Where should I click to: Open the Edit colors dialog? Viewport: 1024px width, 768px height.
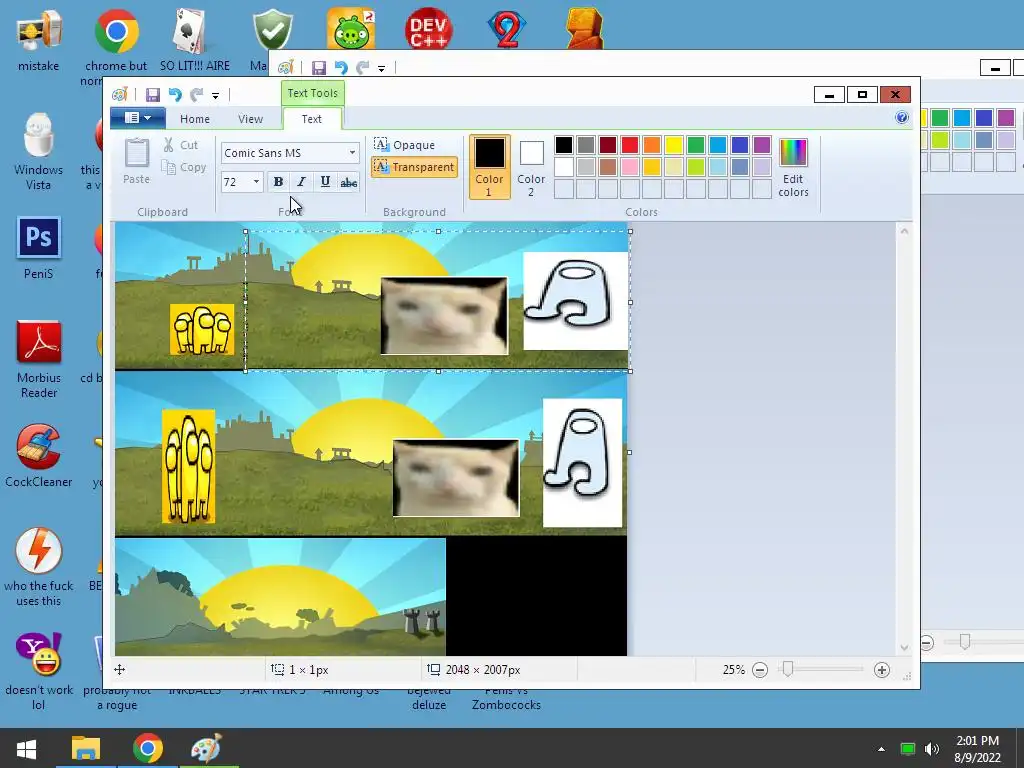793,167
